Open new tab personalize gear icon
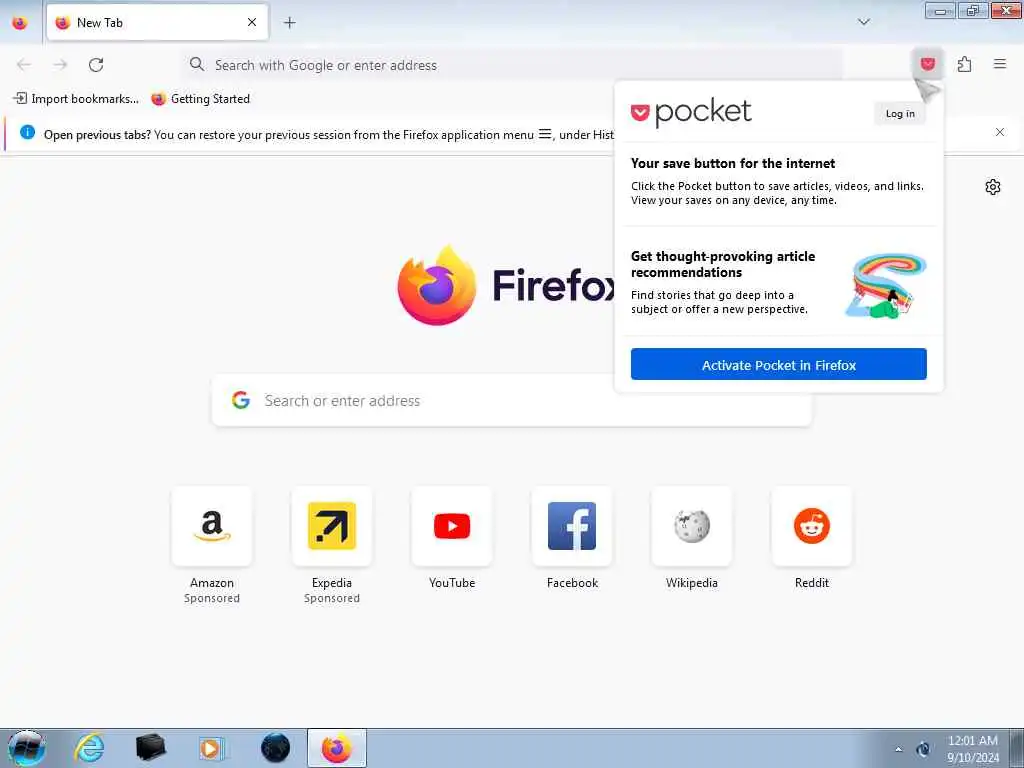The image size is (1024, 768). [992, 187]
